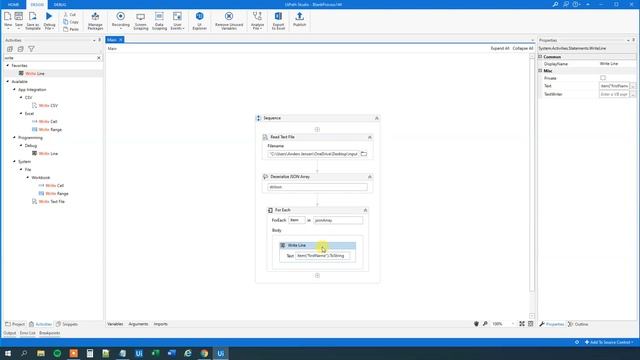Toggle the Private checkbox in Properties

coord(603,78)
